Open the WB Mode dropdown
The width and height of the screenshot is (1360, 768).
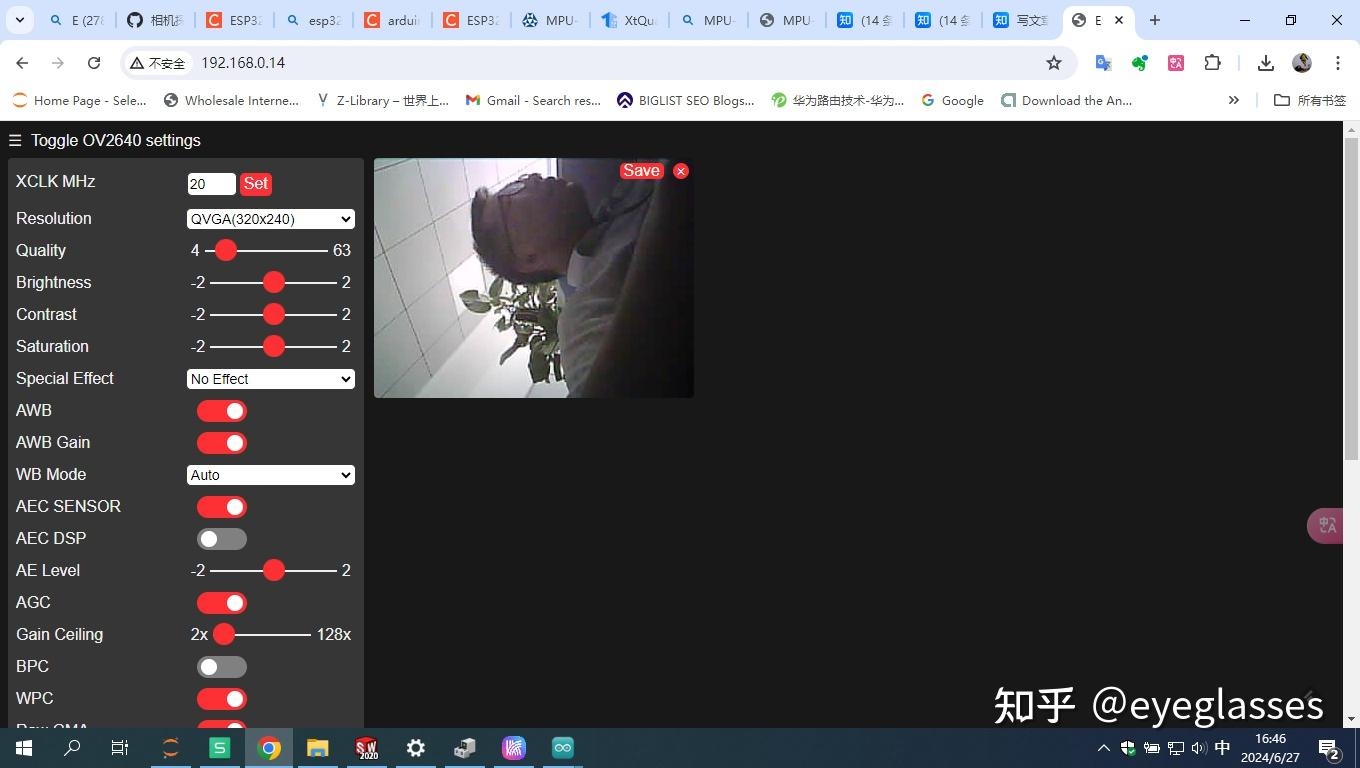pos(270,474)
